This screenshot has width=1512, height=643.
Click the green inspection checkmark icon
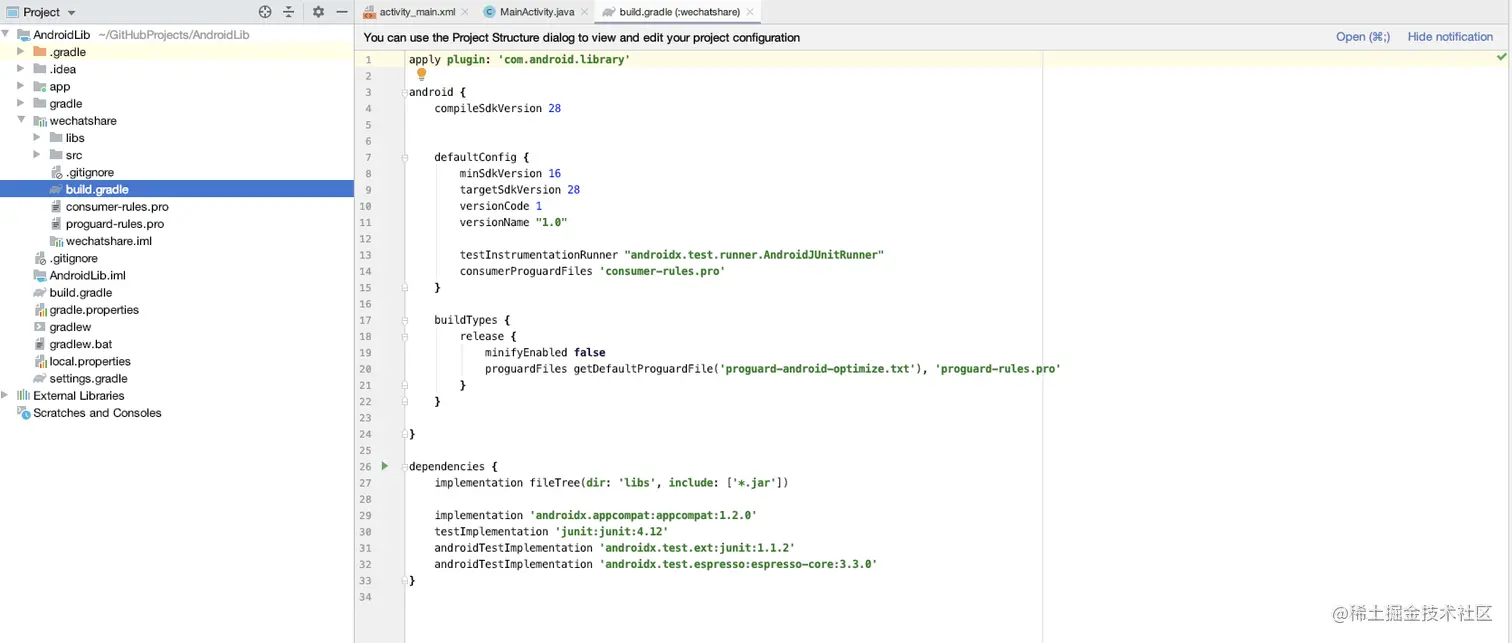pos(1501,58)
